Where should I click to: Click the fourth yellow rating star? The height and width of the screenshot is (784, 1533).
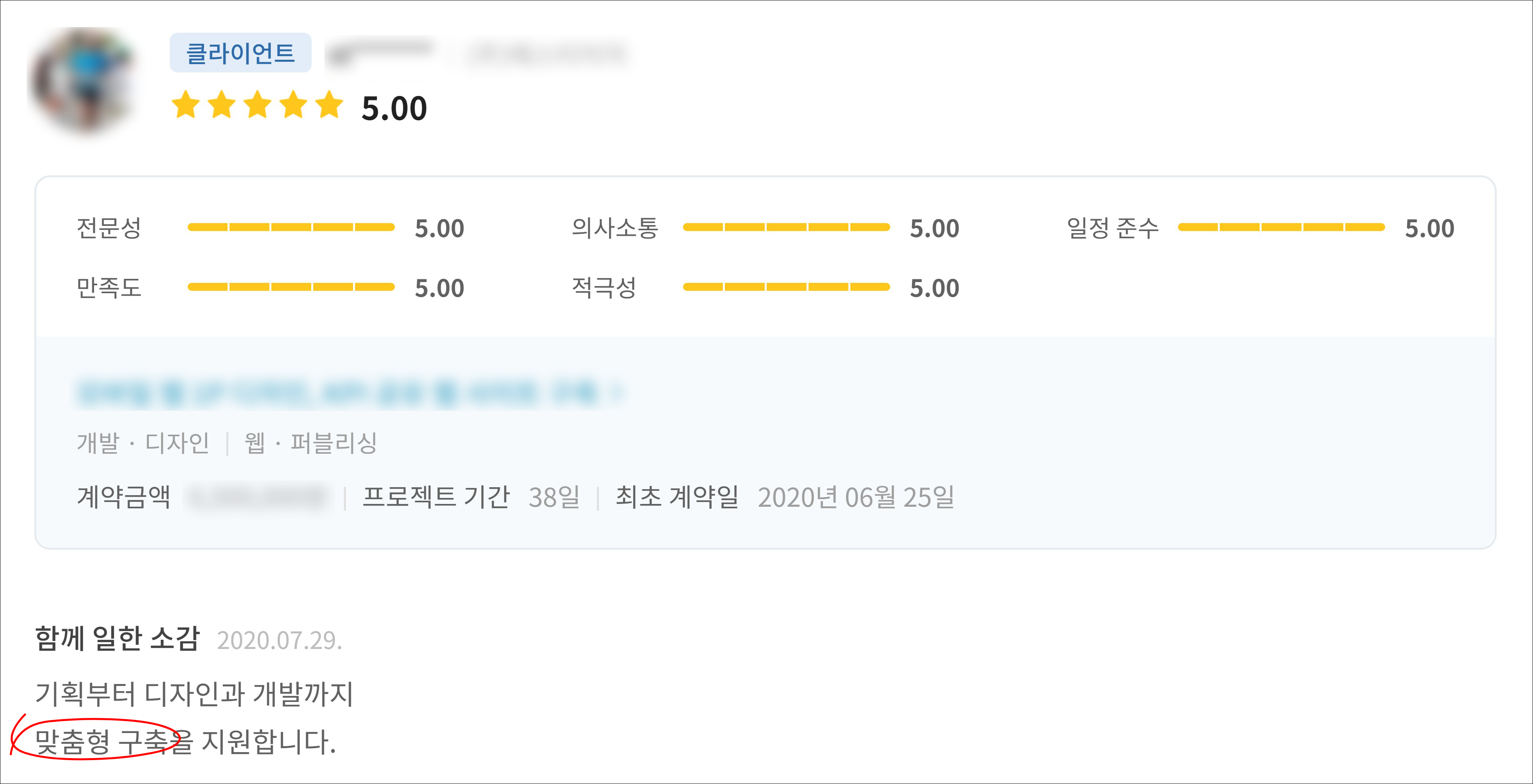[x=294, y=105]
